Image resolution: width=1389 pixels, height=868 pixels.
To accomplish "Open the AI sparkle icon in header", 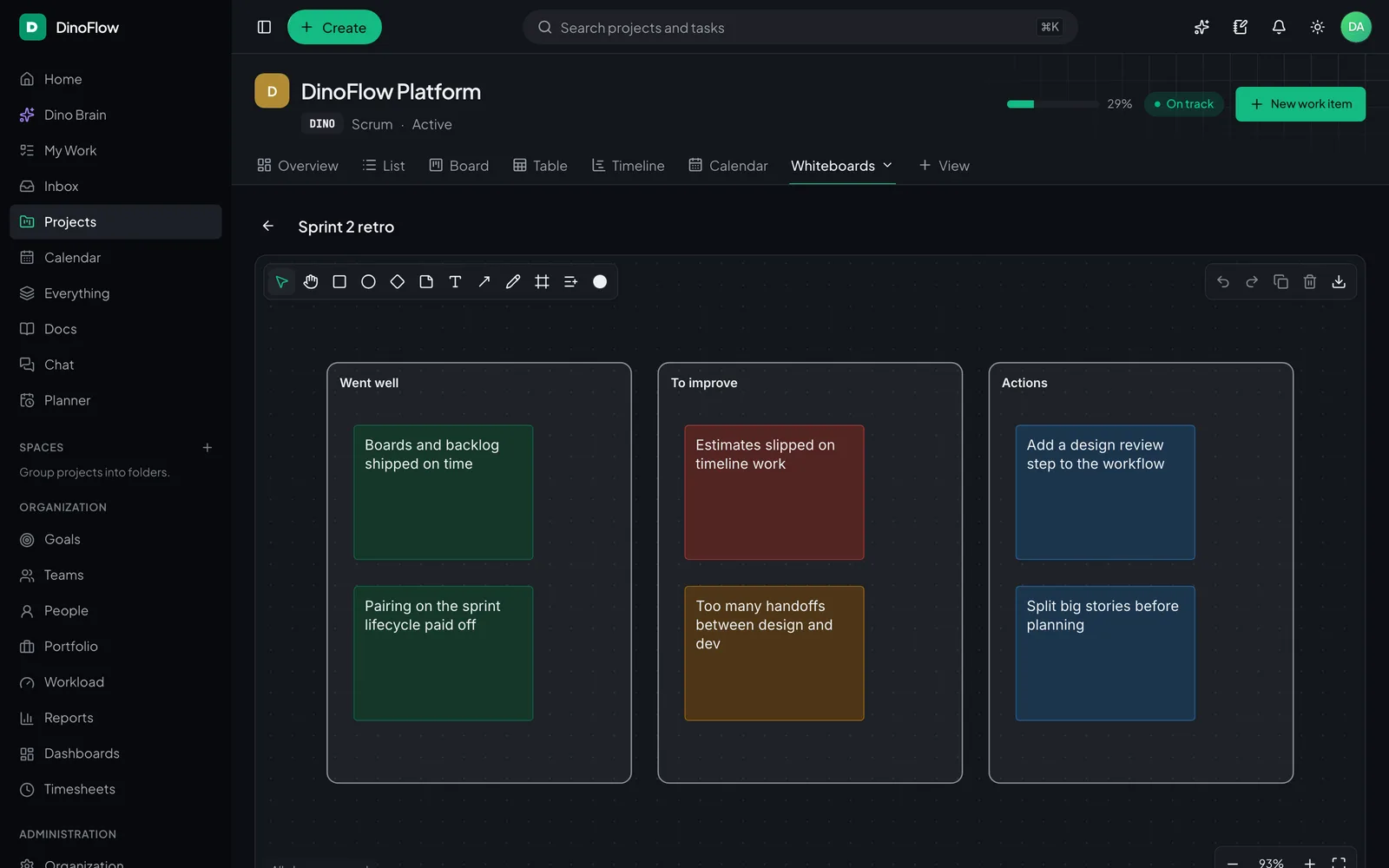I will click(1201, 27).
